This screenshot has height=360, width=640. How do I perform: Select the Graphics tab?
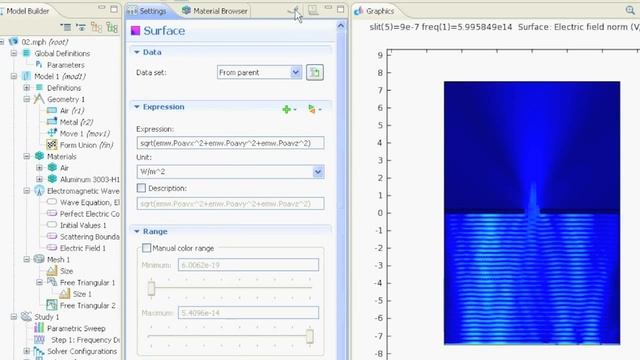click(375, 11)
